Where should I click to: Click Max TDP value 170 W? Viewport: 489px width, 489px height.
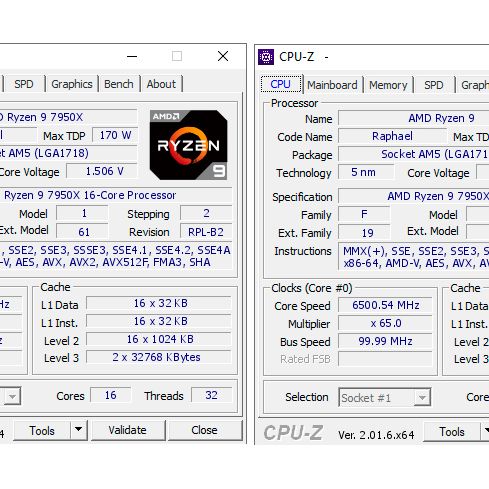pos(115,135)
